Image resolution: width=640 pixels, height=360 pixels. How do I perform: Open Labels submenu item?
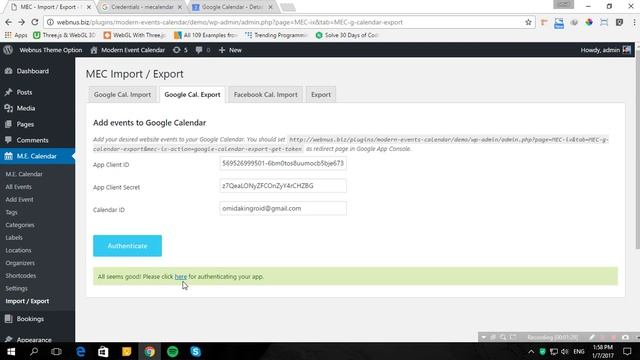click(14, 238)
